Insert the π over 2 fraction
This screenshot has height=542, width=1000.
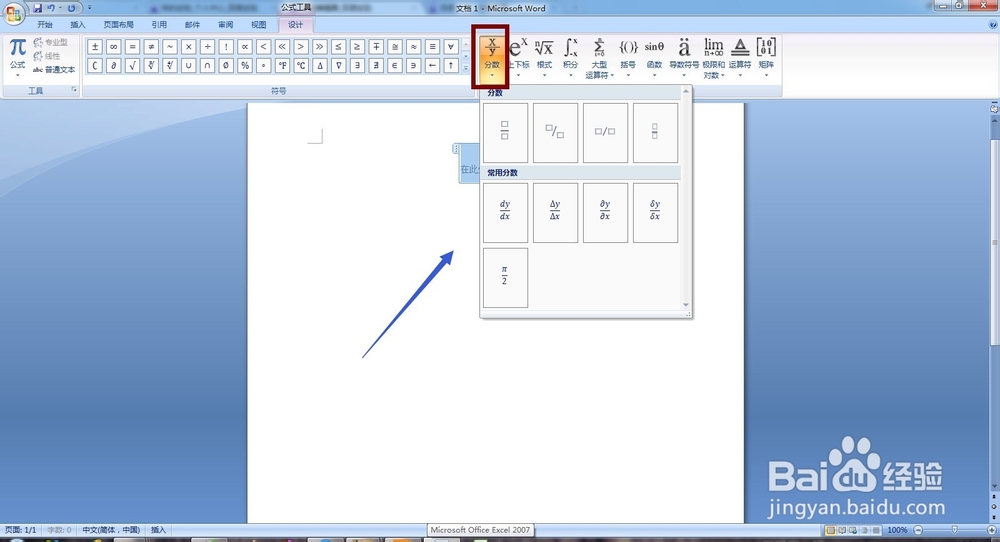[505, 278]
